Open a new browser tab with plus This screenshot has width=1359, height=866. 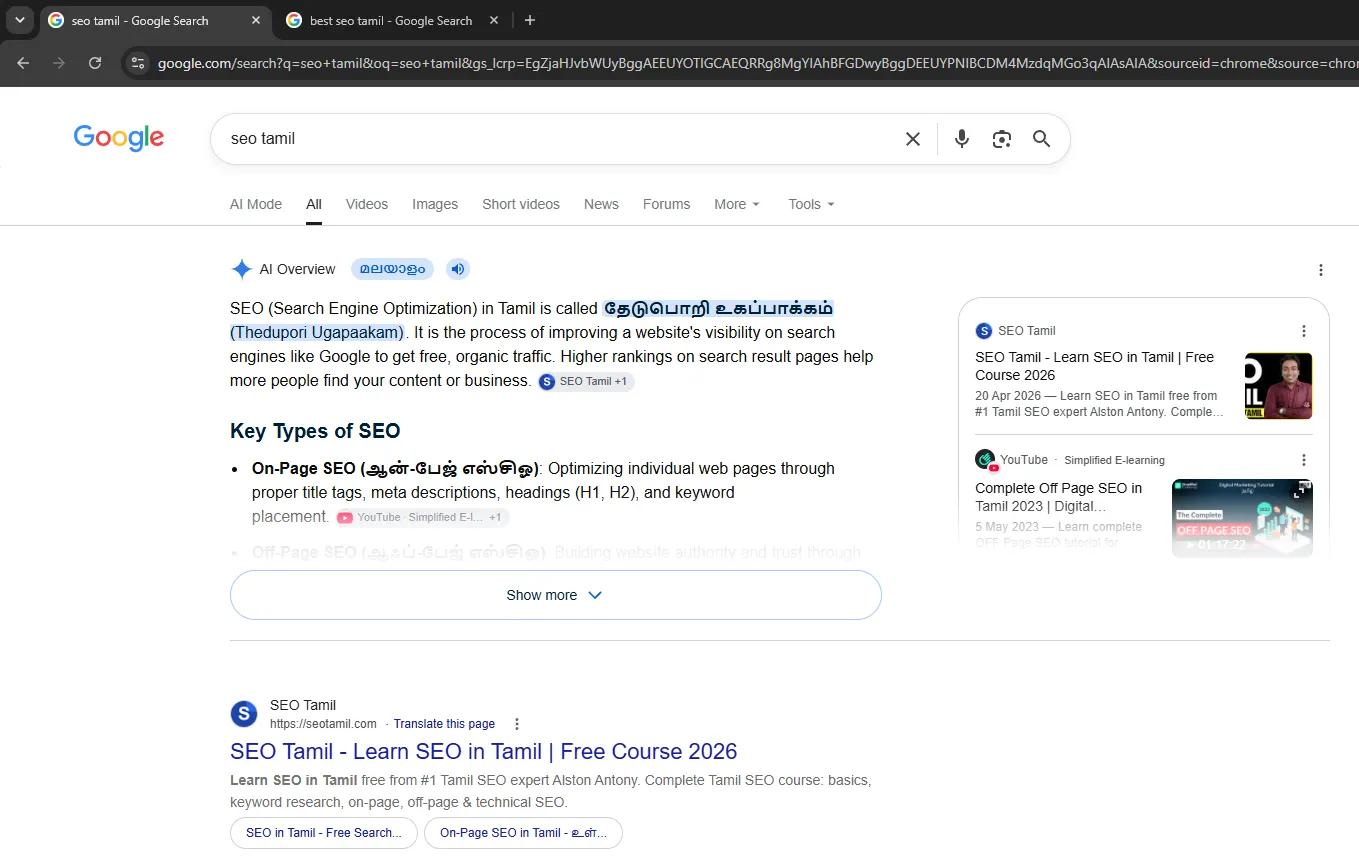click(530, 20)
